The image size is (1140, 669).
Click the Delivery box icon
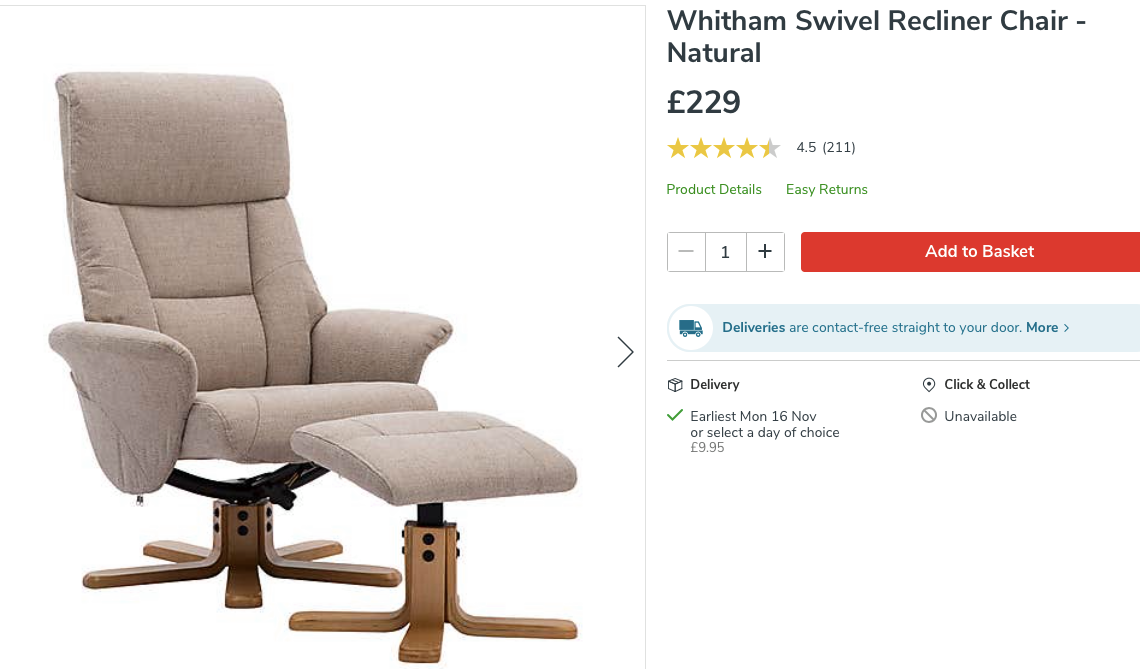coord(675,385)
